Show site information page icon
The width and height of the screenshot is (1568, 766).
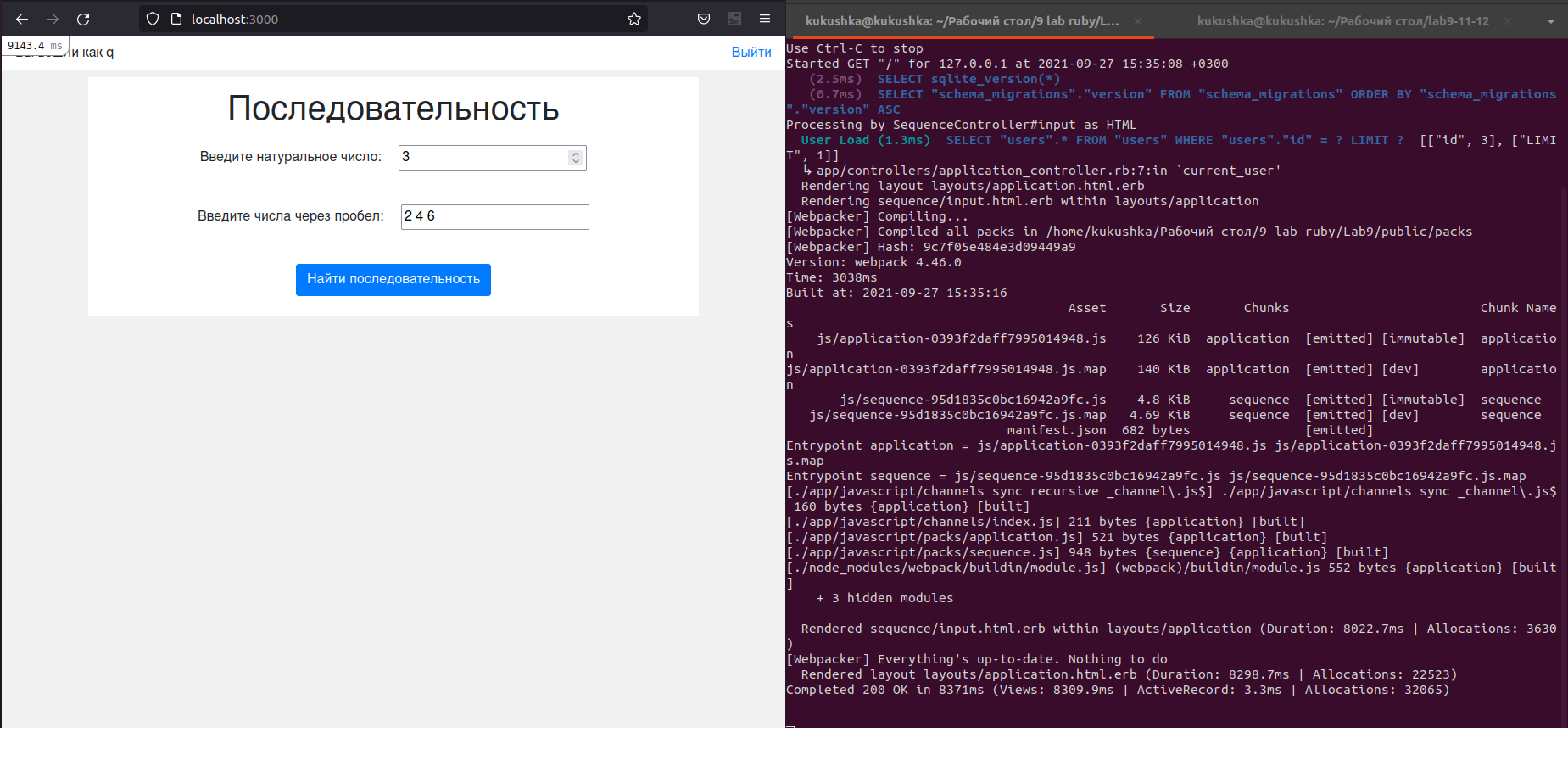pos(176,19)
